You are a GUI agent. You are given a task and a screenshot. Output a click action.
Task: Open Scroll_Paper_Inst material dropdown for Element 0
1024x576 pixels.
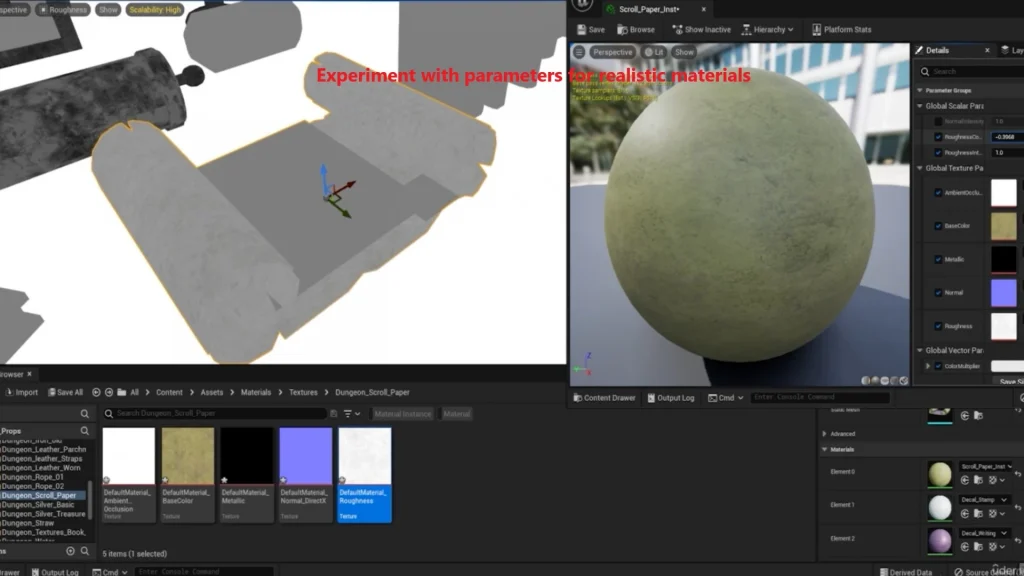[986, 466]
